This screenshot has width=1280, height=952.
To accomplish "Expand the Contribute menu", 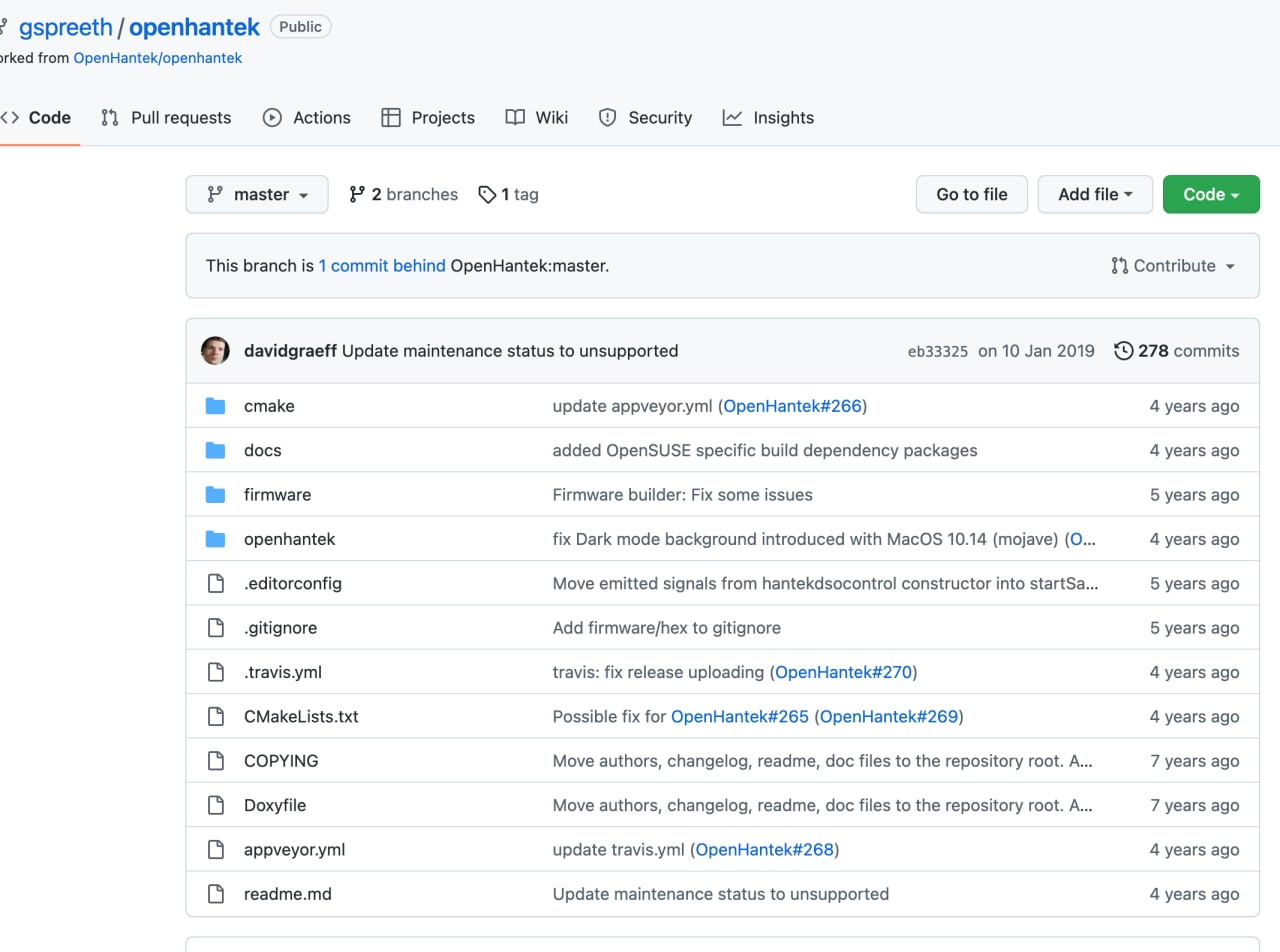I will click(1173, 266).
